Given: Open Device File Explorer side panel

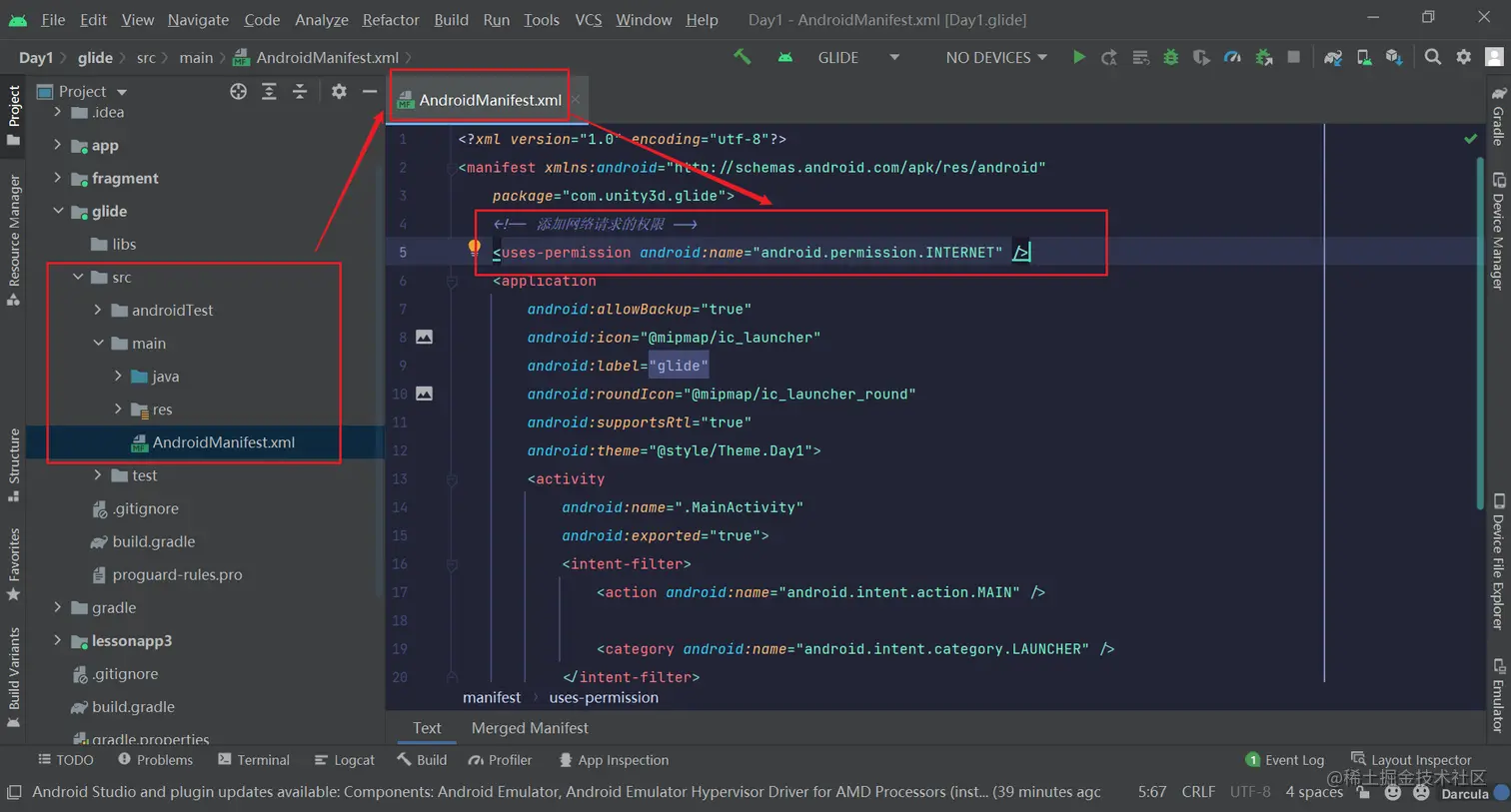Looking at the screenshot, I should click(1498, 561).
